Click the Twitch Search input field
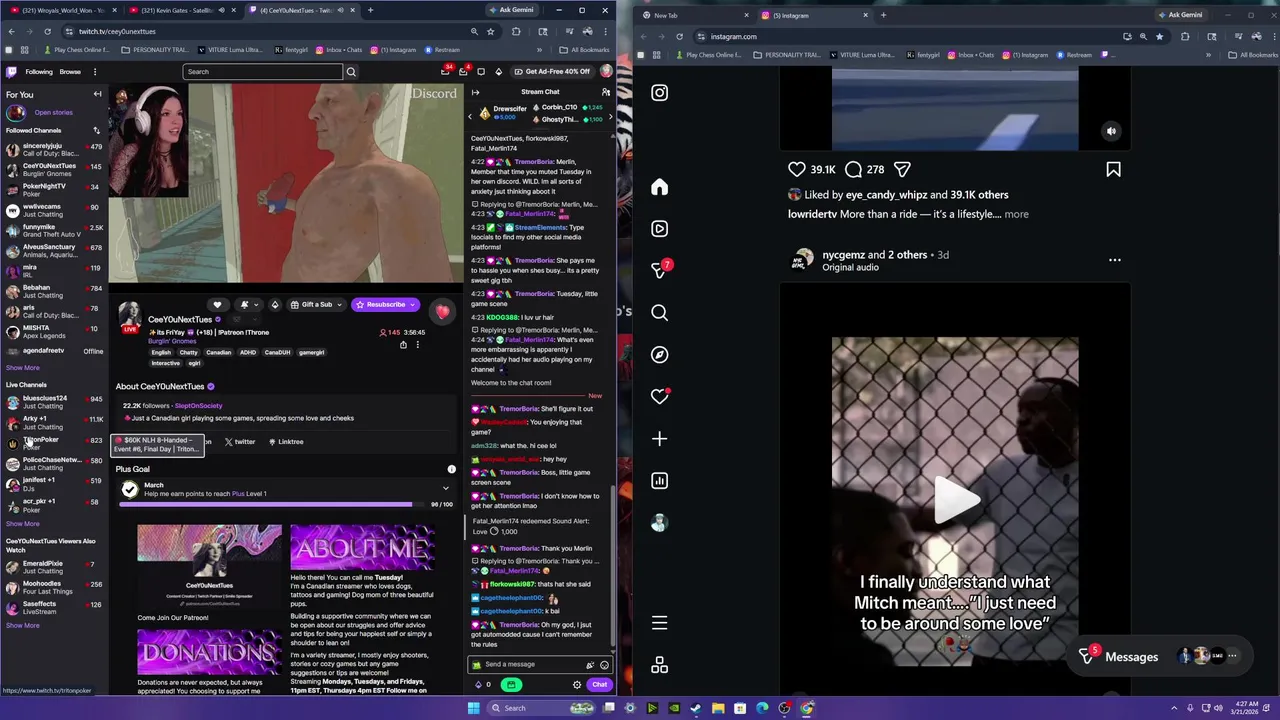Image resolution: width=1280 pixels, height=720 pixels. tap(263, 72)
